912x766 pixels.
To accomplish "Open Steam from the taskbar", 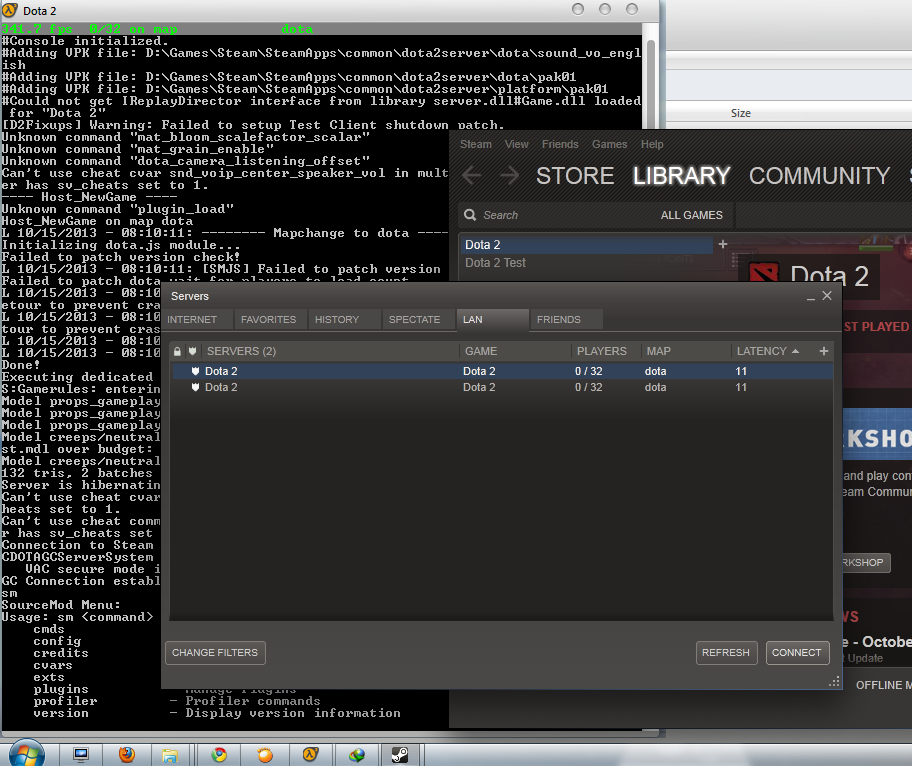I will click(401, 753).
